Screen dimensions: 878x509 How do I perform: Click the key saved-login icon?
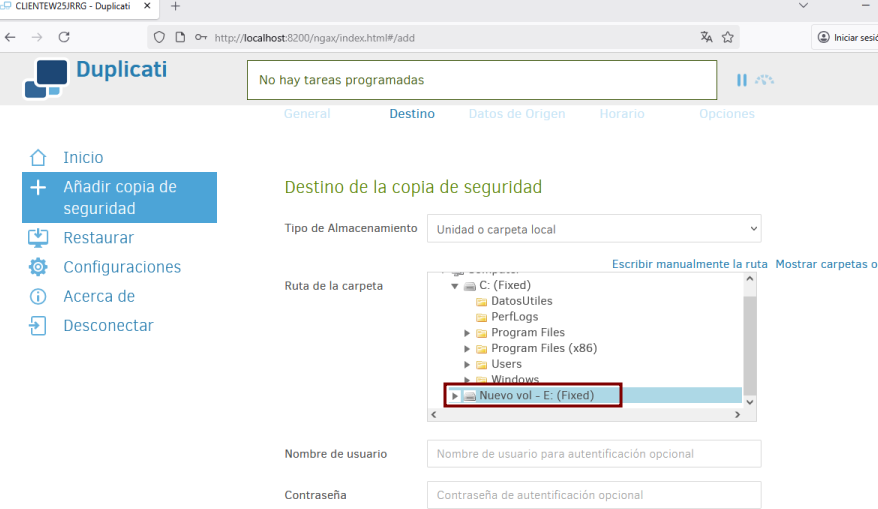point(200,38)
